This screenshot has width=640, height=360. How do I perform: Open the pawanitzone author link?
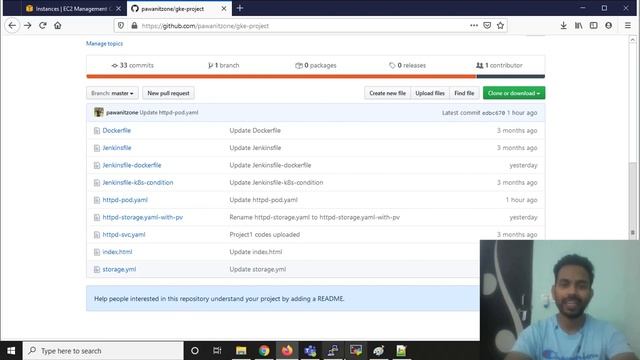click(x=122, y=112)
